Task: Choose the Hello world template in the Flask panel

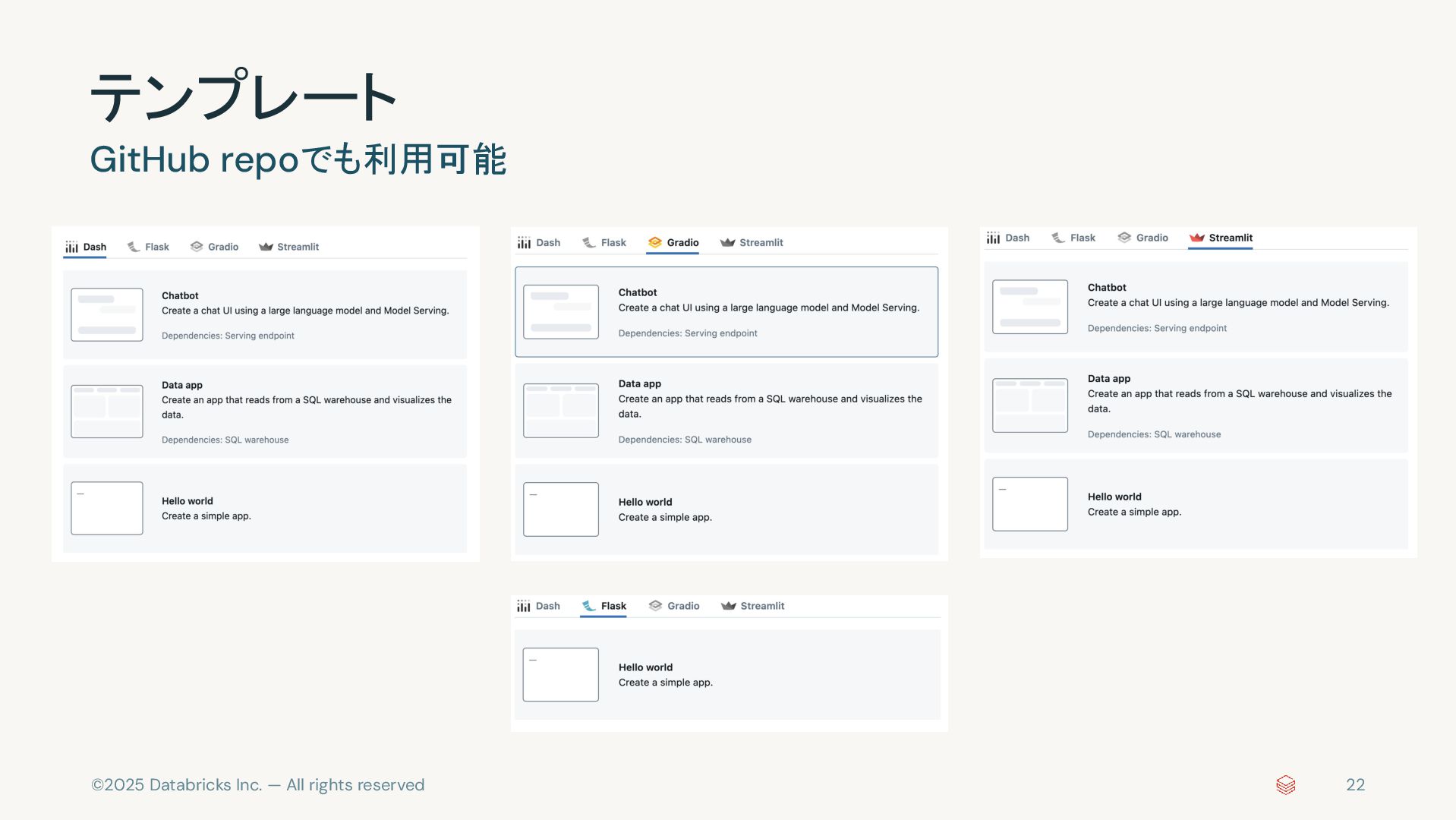Action: tap(727, 674)
